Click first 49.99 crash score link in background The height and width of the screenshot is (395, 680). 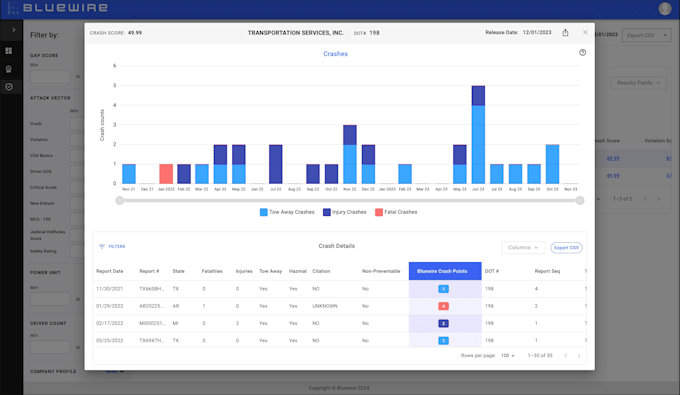click(613, 158)
